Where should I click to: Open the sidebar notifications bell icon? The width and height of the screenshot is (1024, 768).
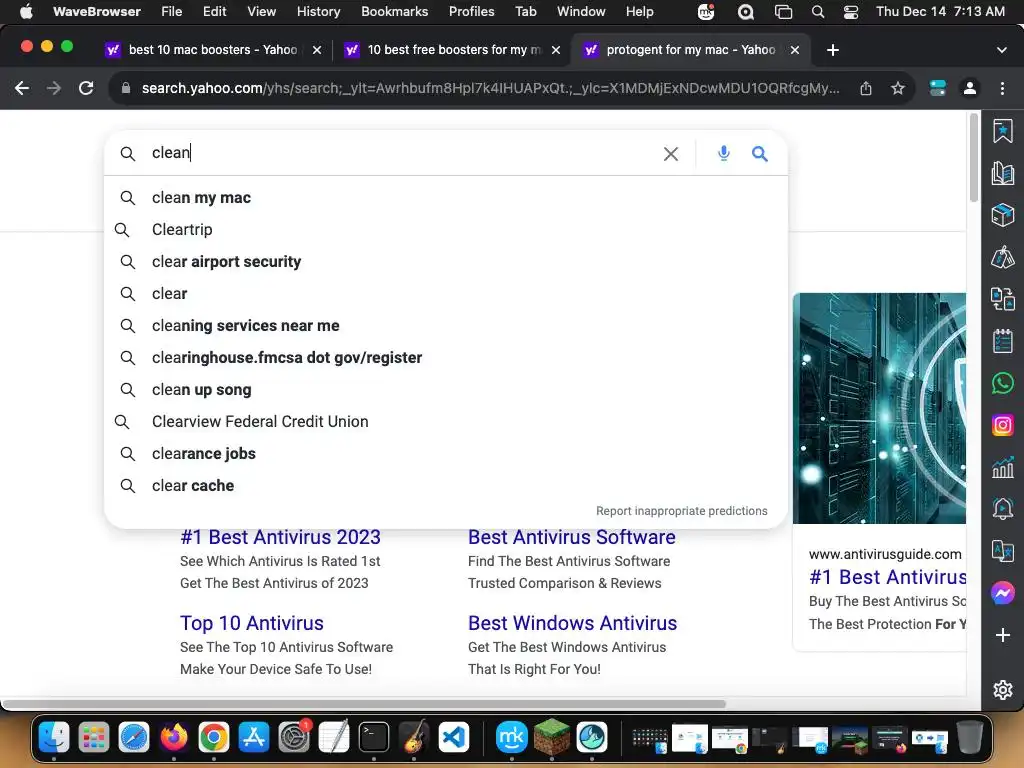click(x=1002, y=509)
